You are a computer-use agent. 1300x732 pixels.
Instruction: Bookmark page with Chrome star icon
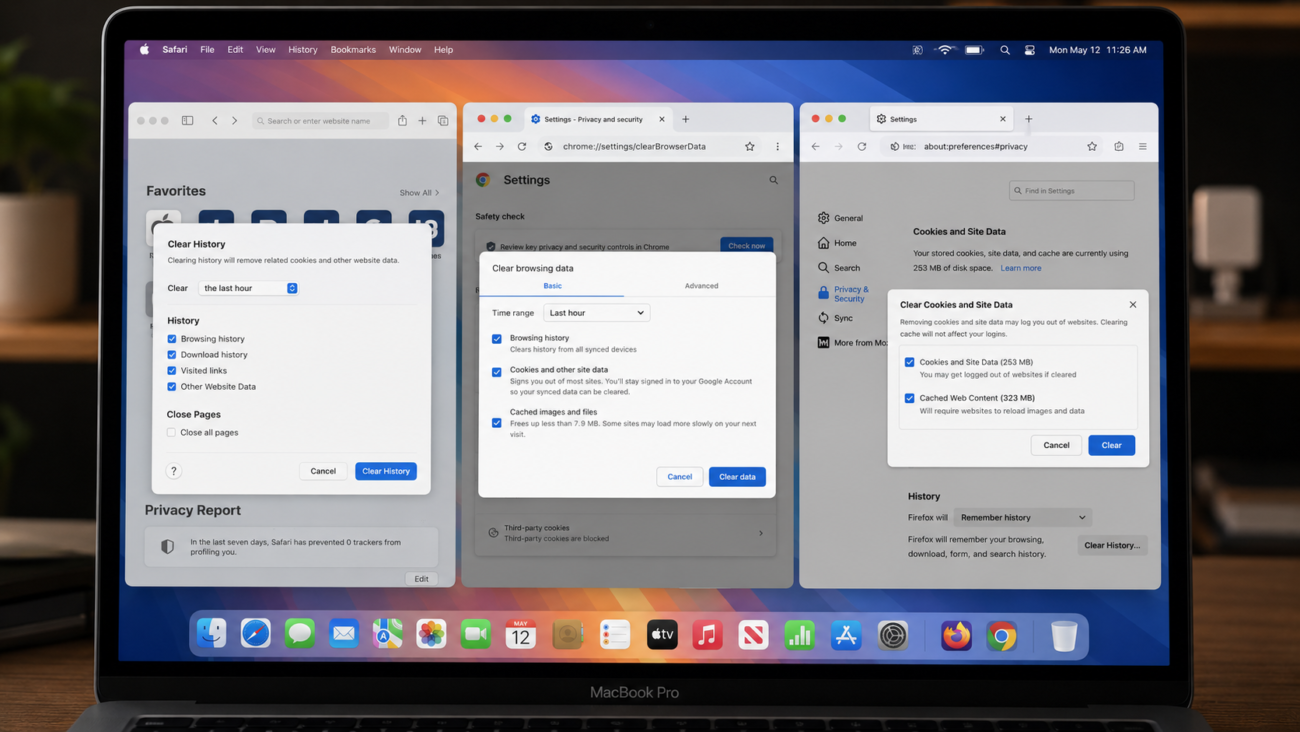pos(750,146)
